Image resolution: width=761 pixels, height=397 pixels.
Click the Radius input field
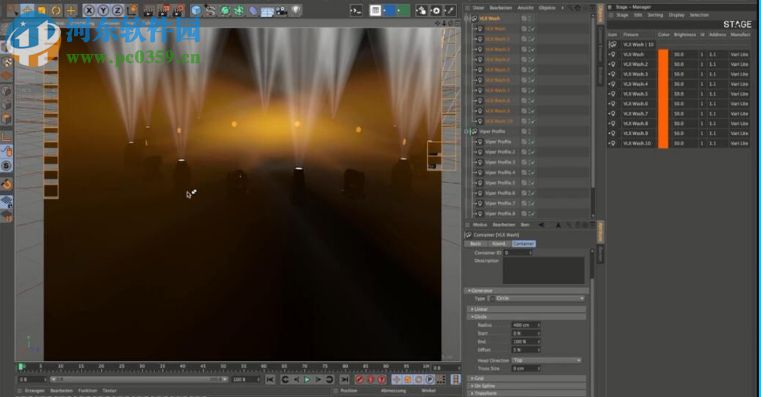coord(526,325)
